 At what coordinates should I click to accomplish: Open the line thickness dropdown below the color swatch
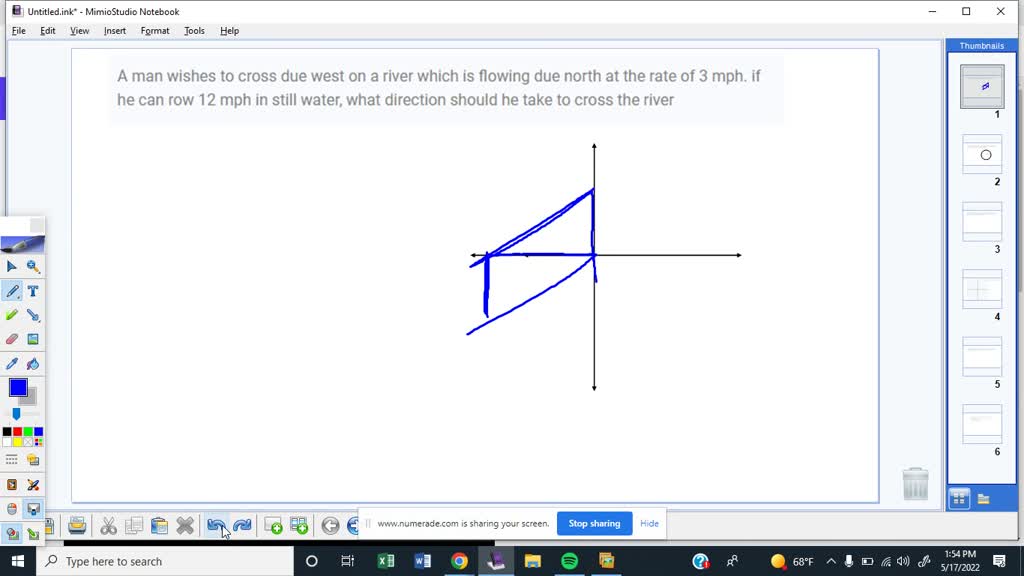(x=17, y=413)
